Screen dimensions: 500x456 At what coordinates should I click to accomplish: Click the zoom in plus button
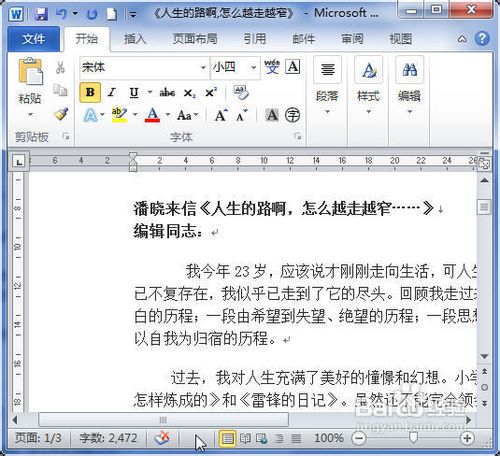coord(467,438)
